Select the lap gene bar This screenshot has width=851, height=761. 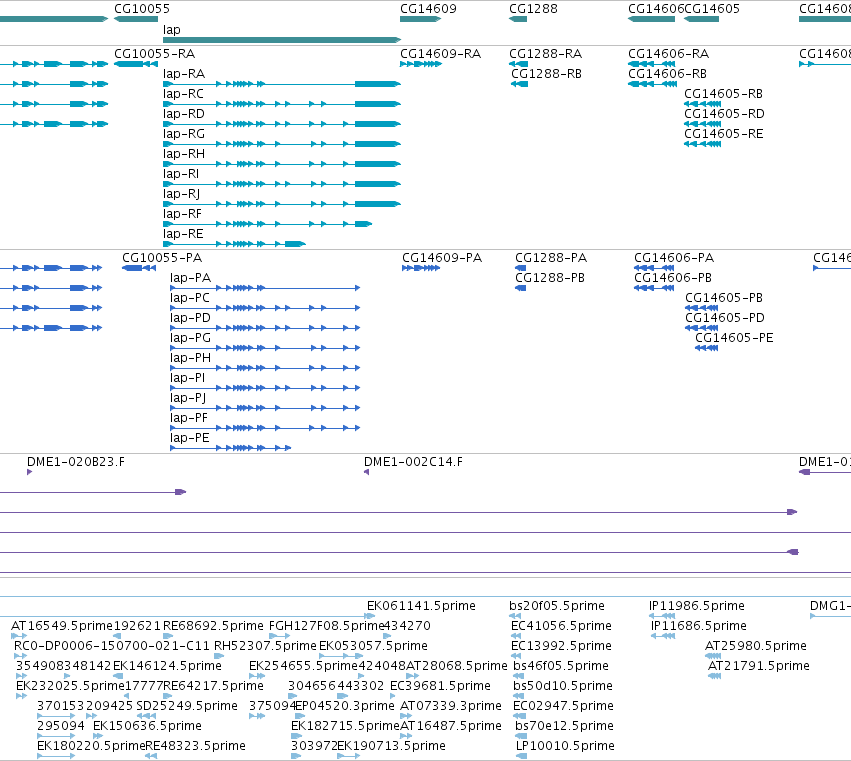282,40
